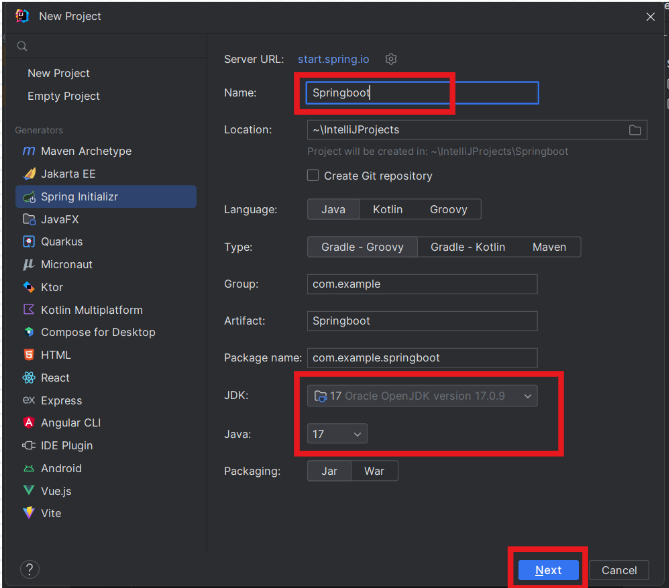
Task: Click the Name input field
Action: tap(422, 93)
